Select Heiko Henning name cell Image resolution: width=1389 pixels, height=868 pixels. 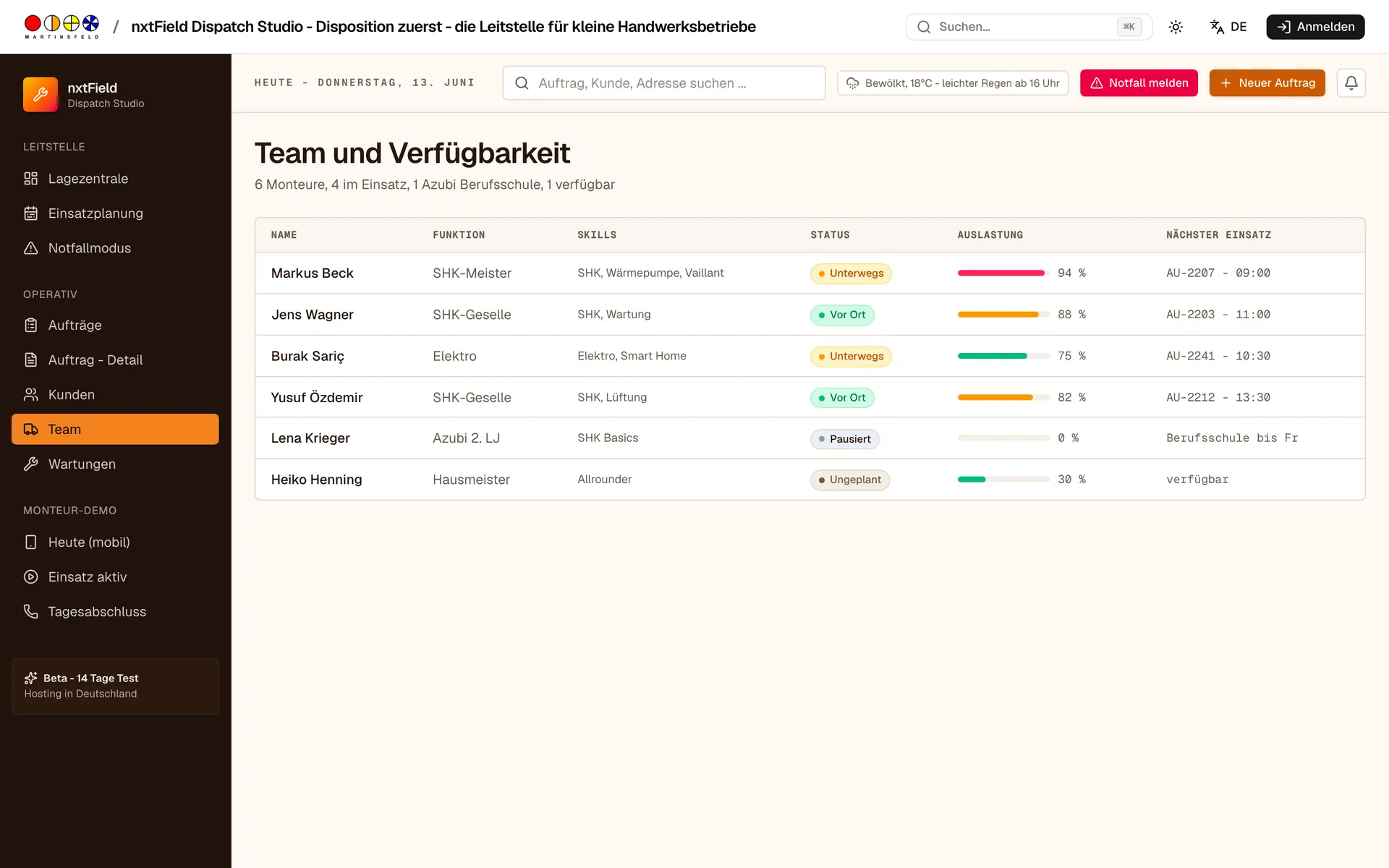[316, 480]
